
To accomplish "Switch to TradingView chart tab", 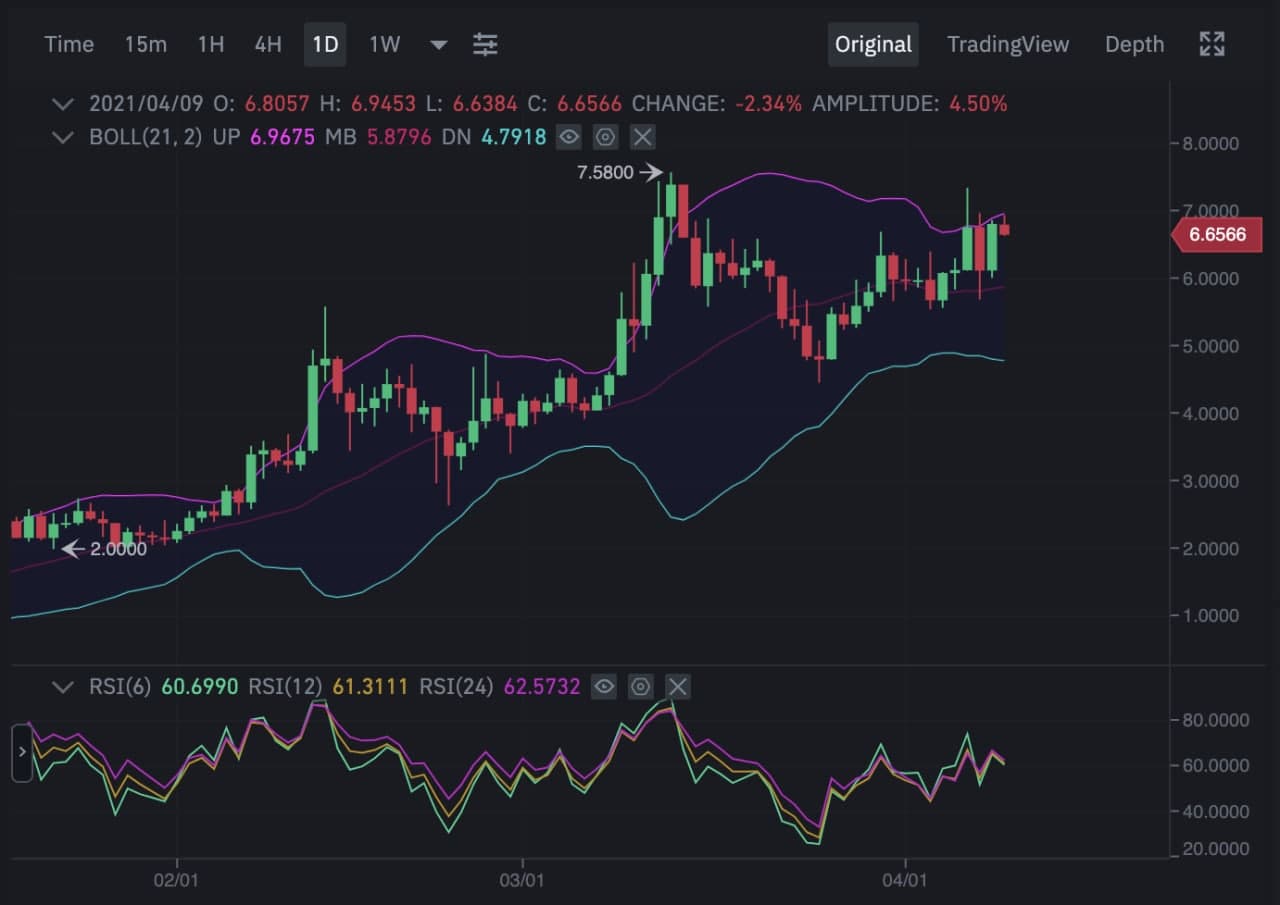I will click(1007, 45).
